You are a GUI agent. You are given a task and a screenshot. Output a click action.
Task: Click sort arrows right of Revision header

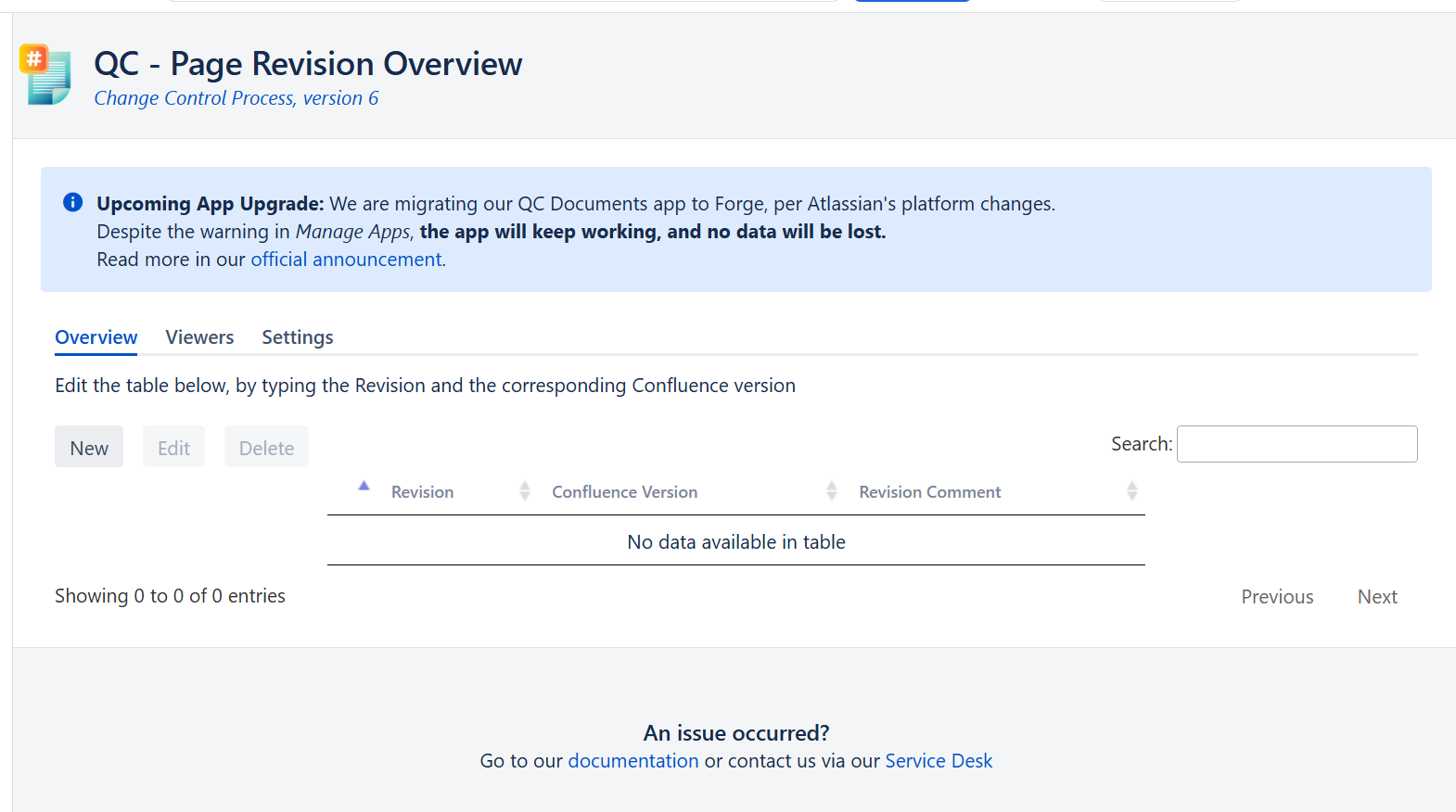pos(525,491)
